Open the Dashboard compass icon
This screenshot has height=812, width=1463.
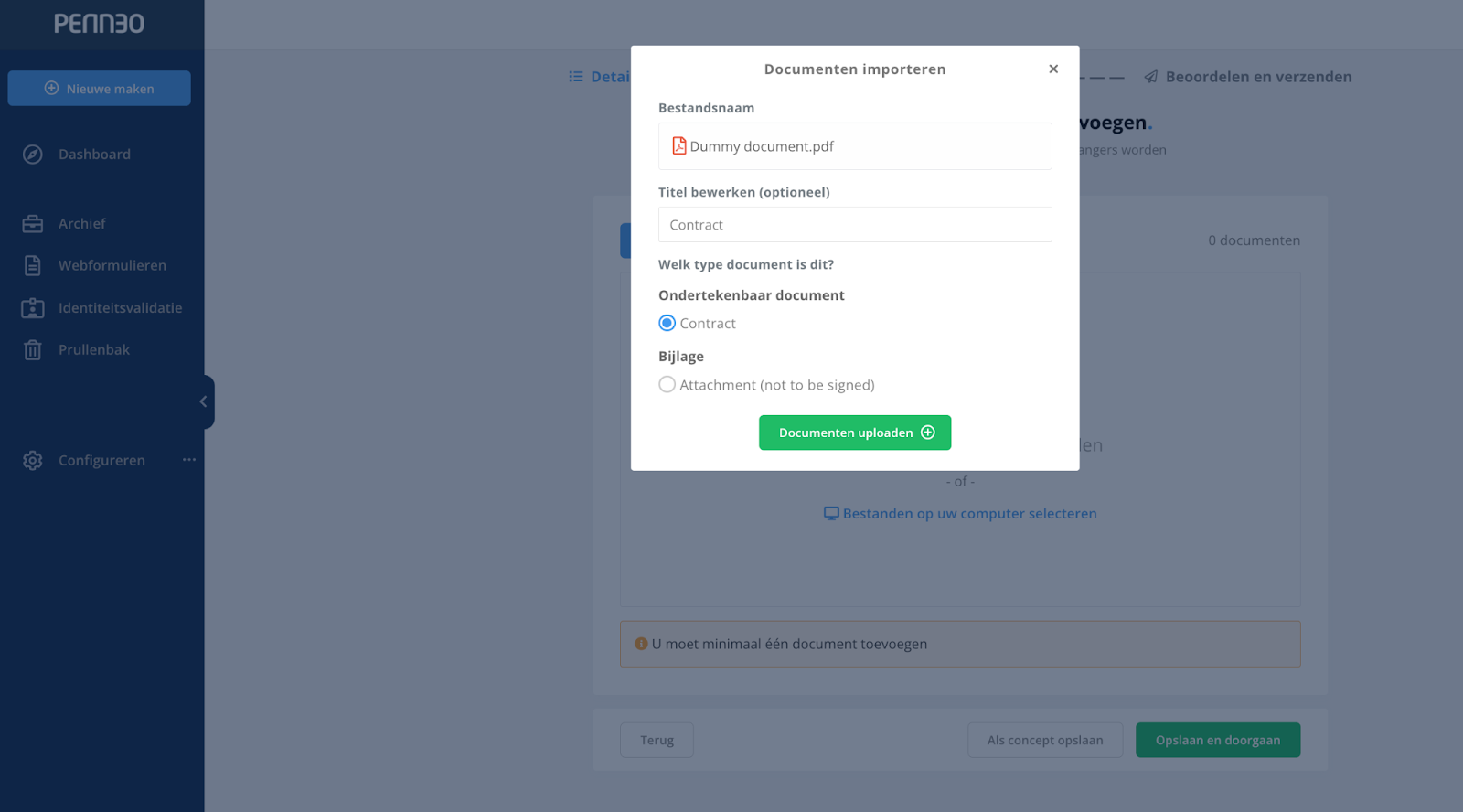click(33, 155)
